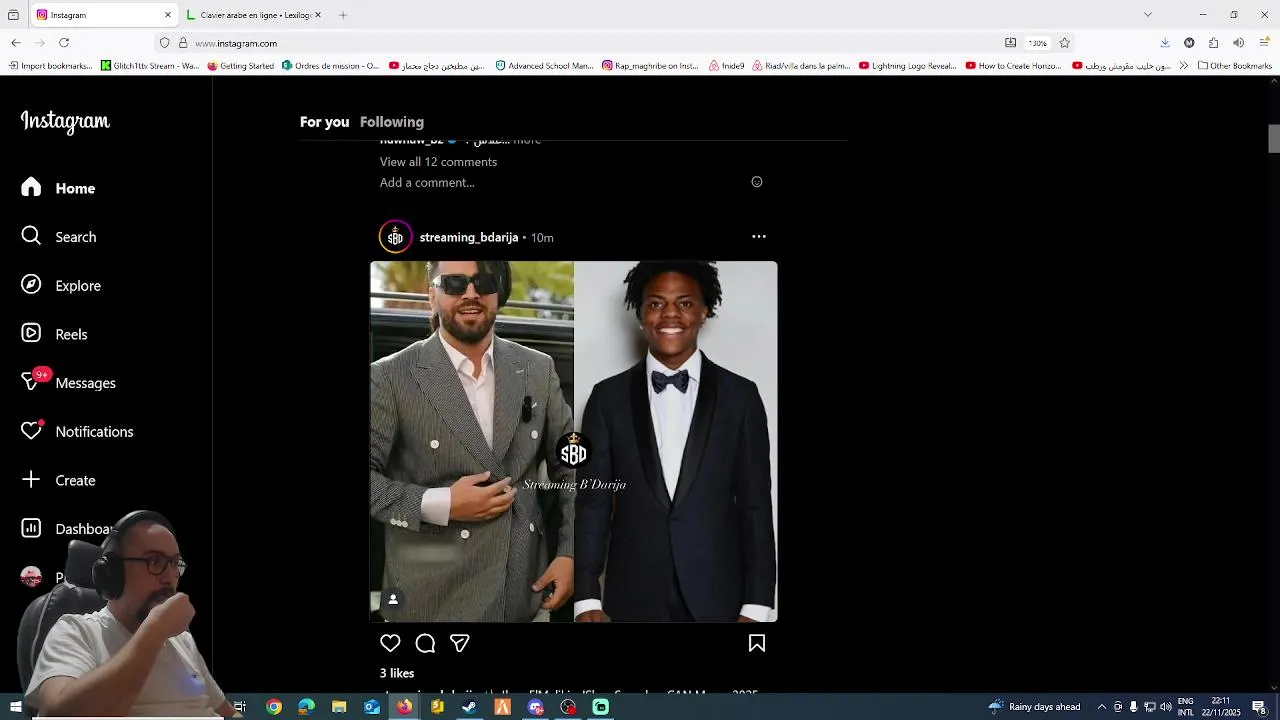Open browser downloads panel
The image size is (1280, 720).
(x=1165, y=43)
